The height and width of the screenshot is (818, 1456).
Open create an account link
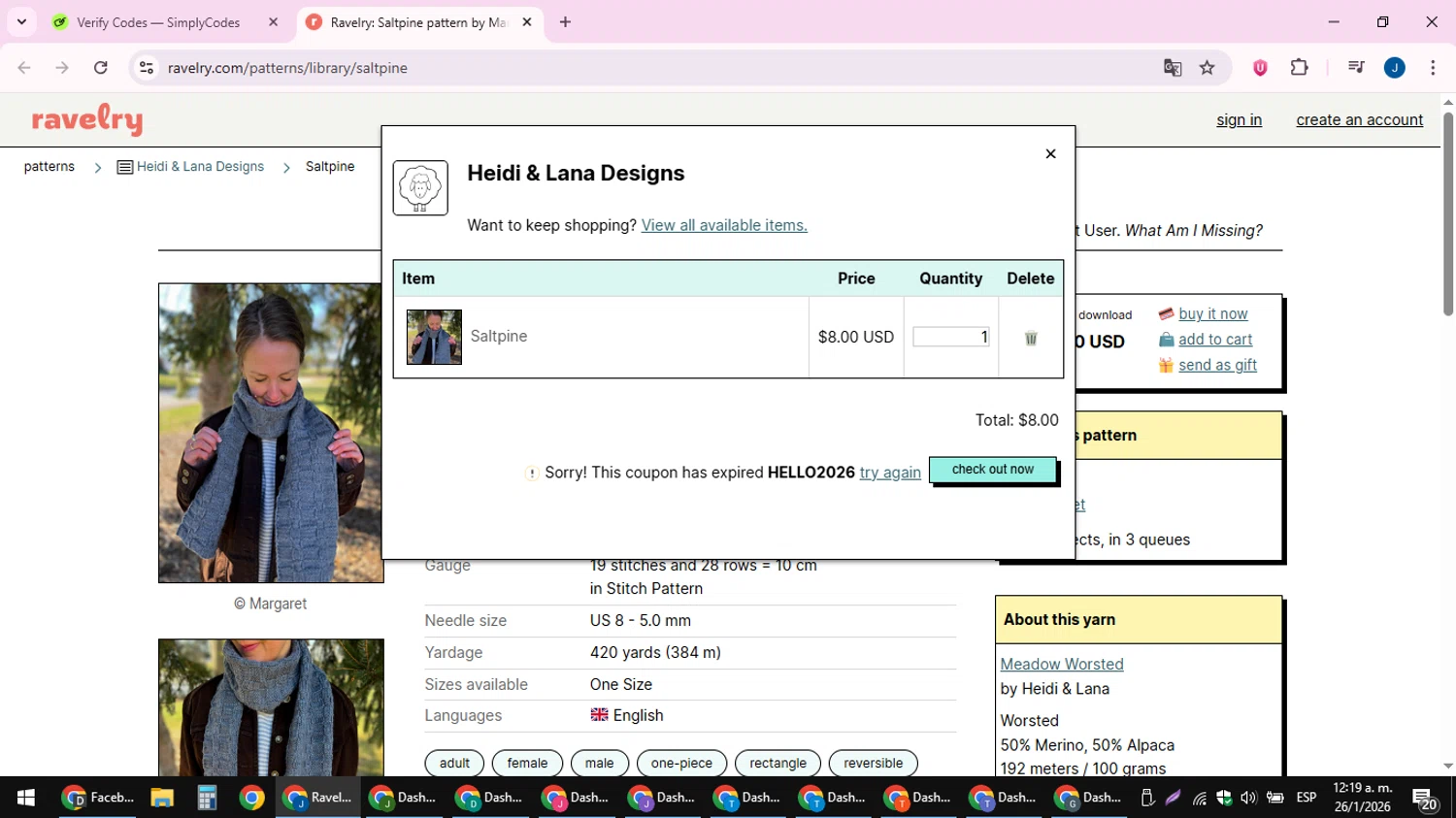click(x=1360, y=119)
